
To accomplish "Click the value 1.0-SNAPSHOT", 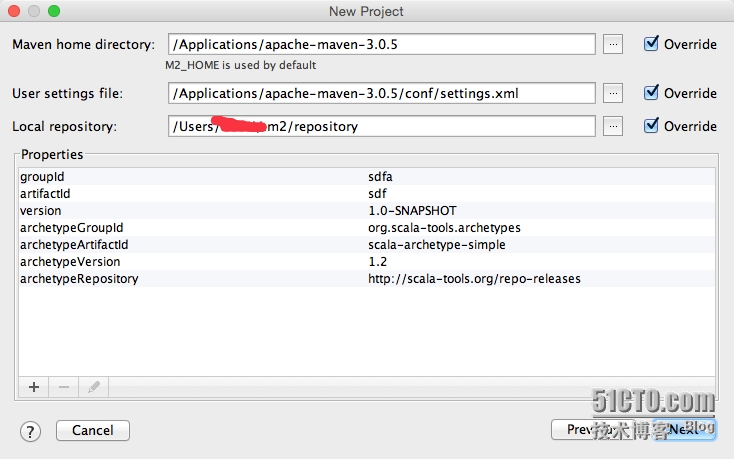I will pyautogui.click(x=412, y=211).
